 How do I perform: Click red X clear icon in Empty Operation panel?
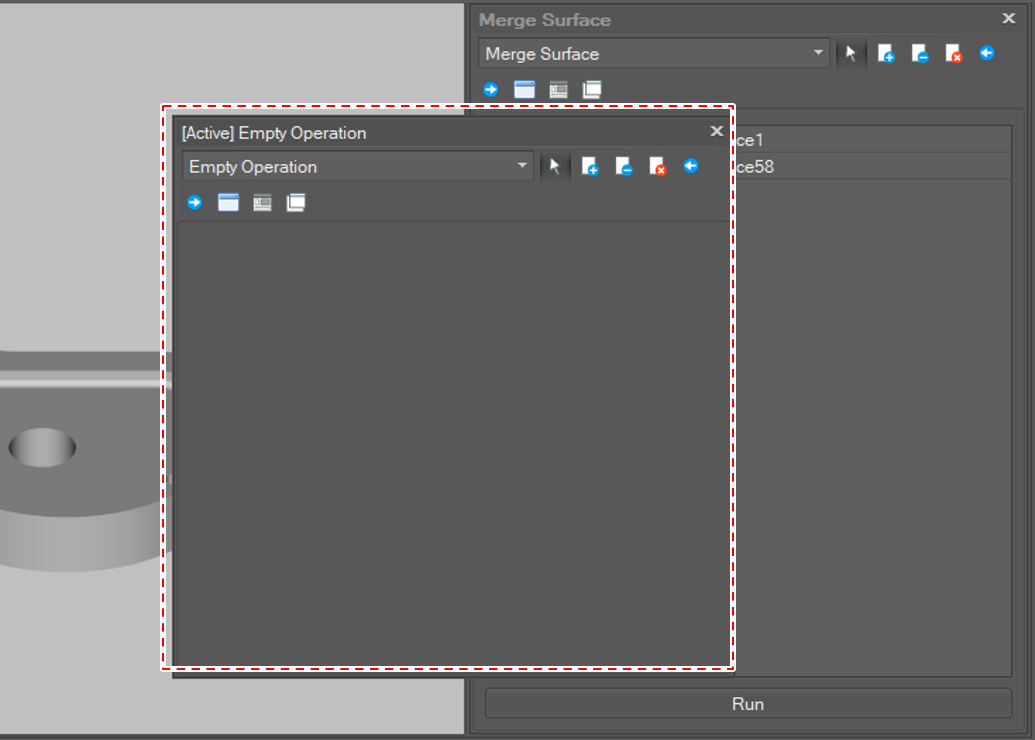click(x=657, y=167)
